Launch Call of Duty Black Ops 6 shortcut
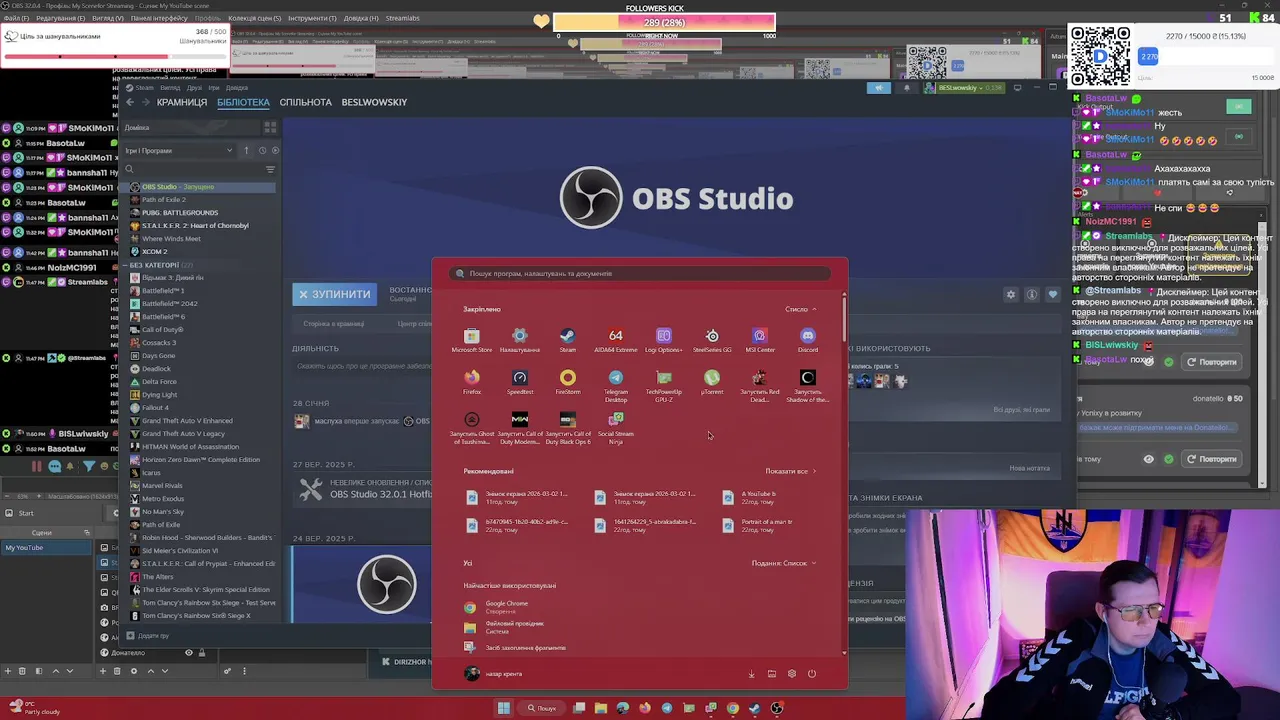The image size is (1280, 720). coord(567,428)
